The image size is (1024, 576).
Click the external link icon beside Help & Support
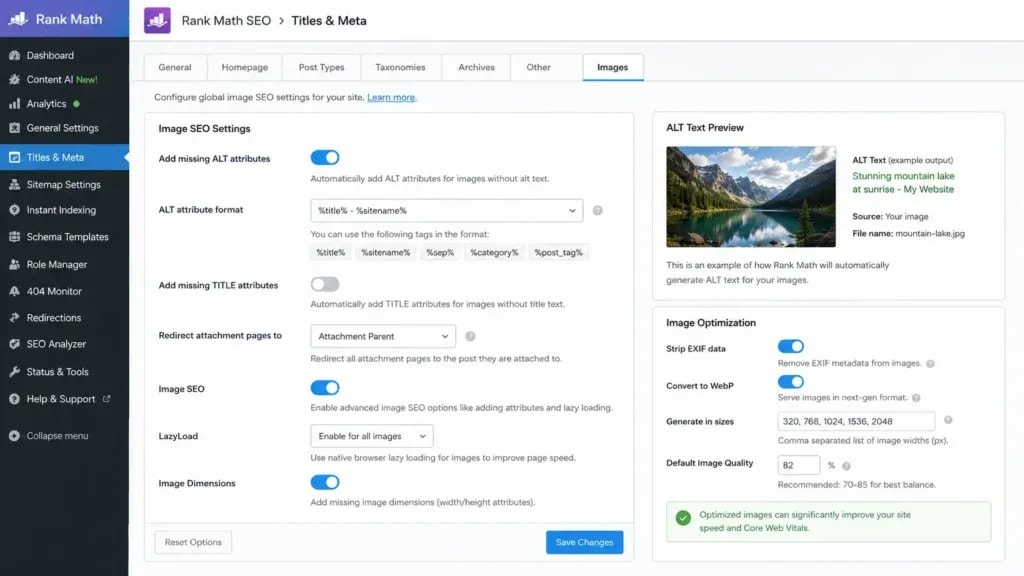[106, 398]
